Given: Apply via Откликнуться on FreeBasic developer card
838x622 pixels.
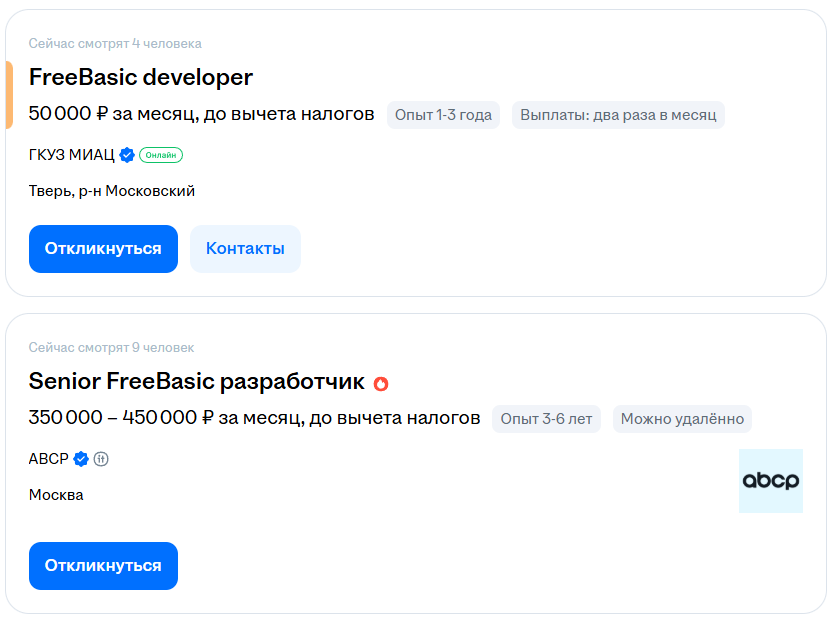Looking at the screenshot, I should [x=103, y=249].
